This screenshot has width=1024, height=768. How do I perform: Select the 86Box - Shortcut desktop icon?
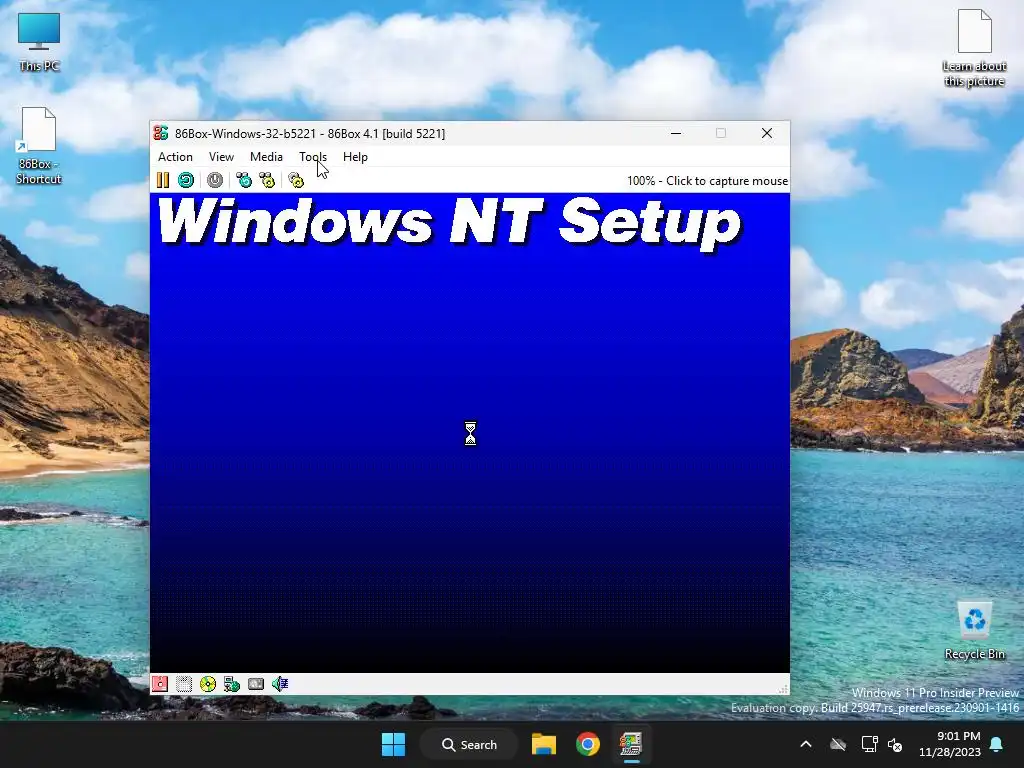pos(39,146)
